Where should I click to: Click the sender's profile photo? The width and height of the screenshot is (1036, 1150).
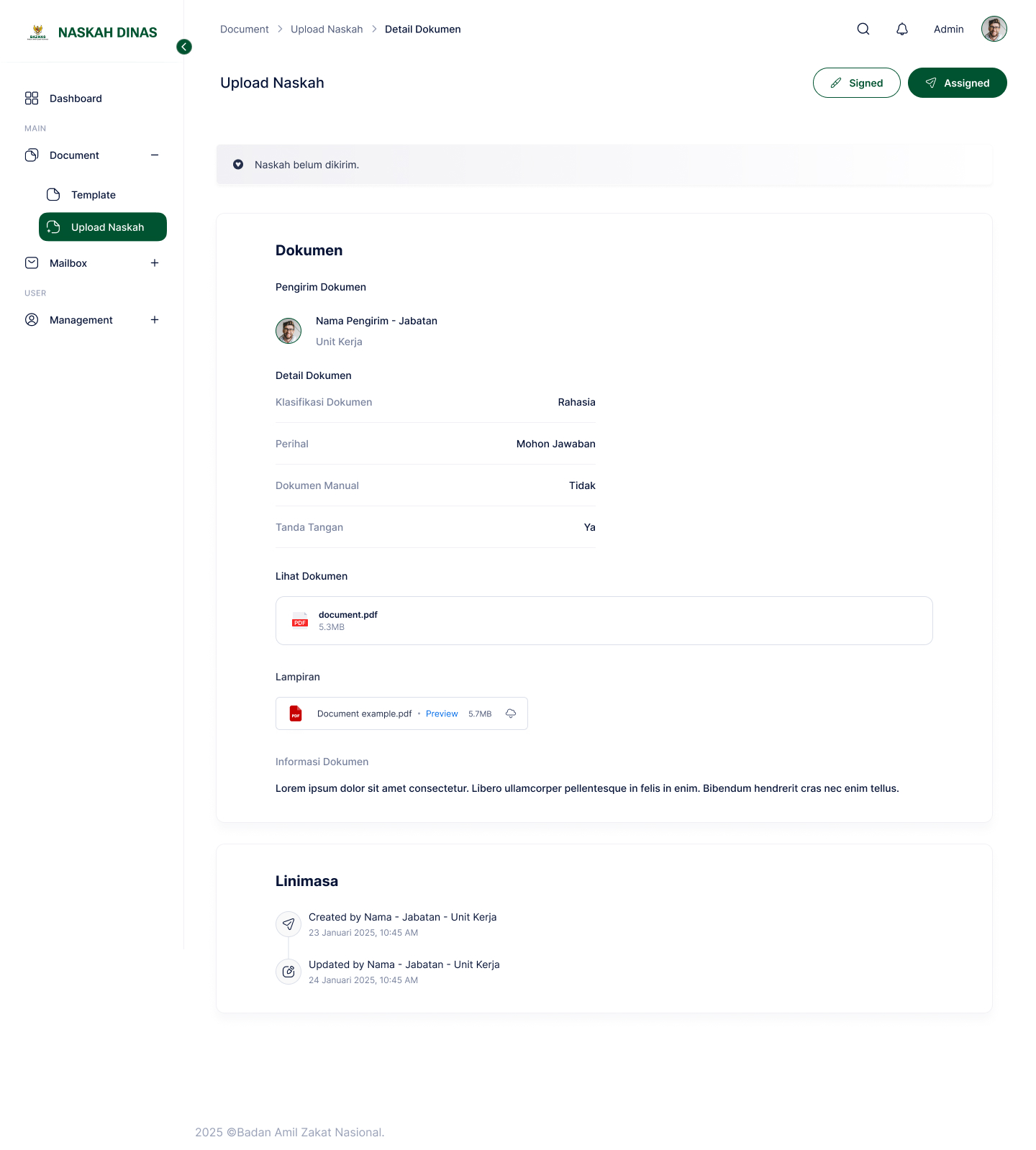coord(288,331)
